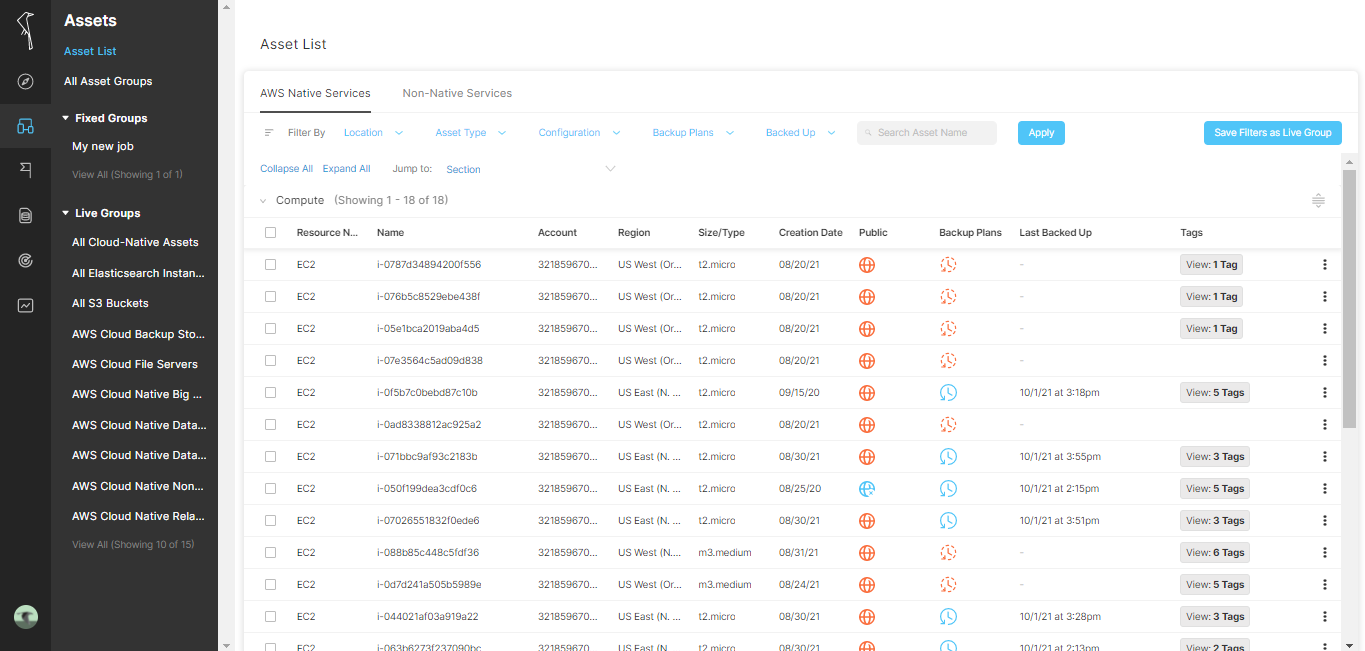Click the Search Asset Name field
Viewport: 1365px width, 651px height.
[x=927, y=133]
